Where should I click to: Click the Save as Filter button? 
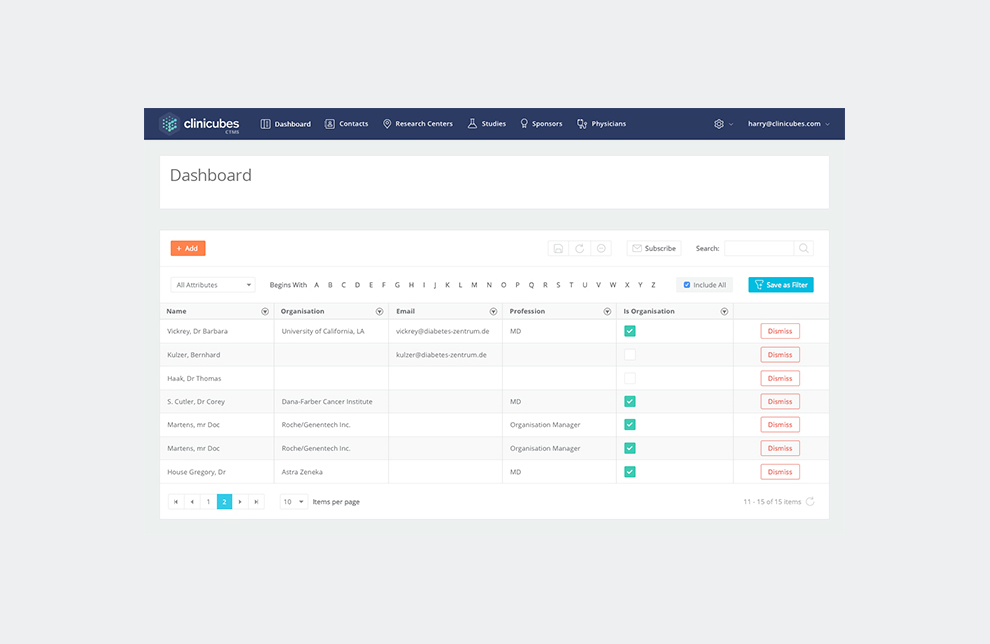tap(781, 285)
